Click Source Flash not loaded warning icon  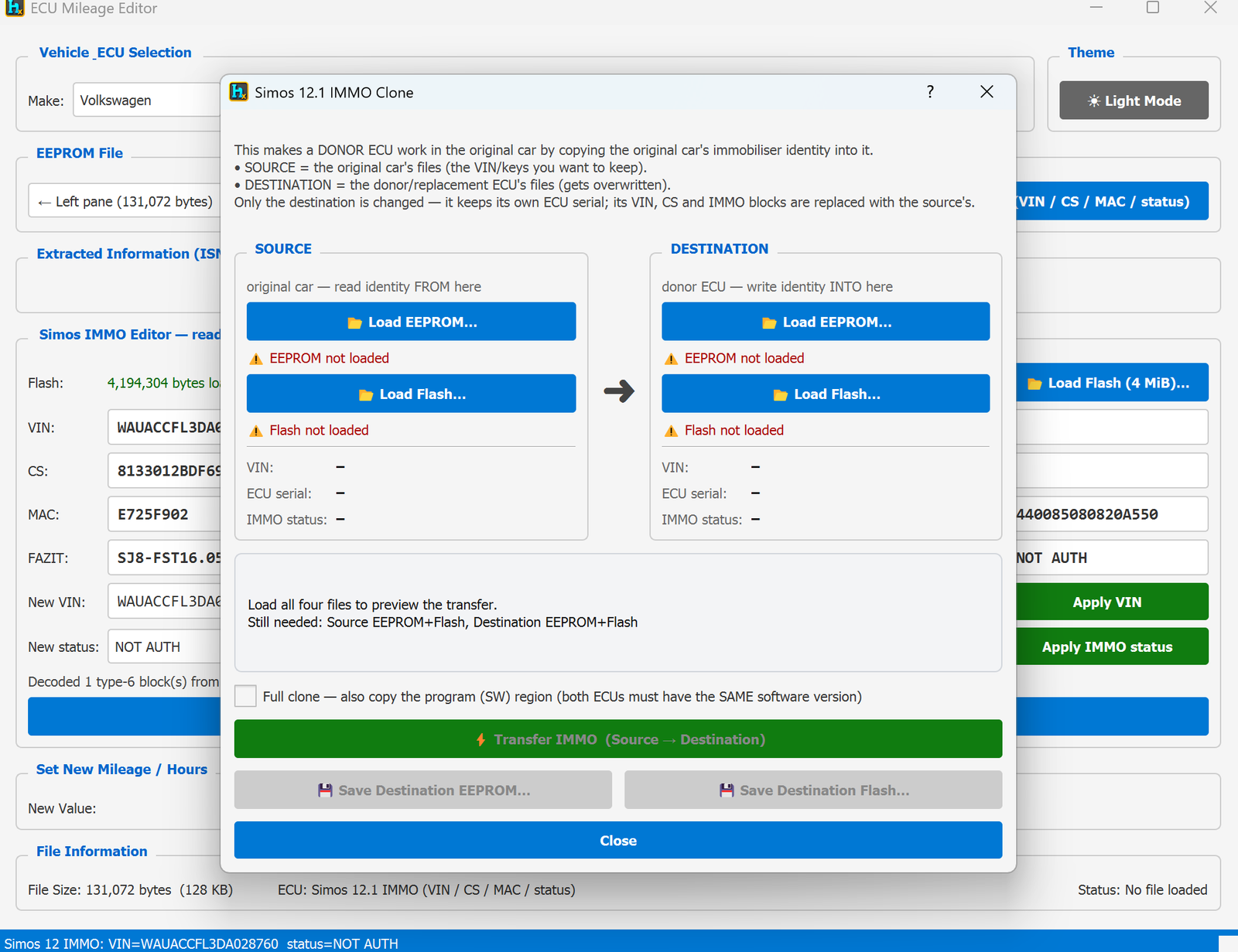256,431
